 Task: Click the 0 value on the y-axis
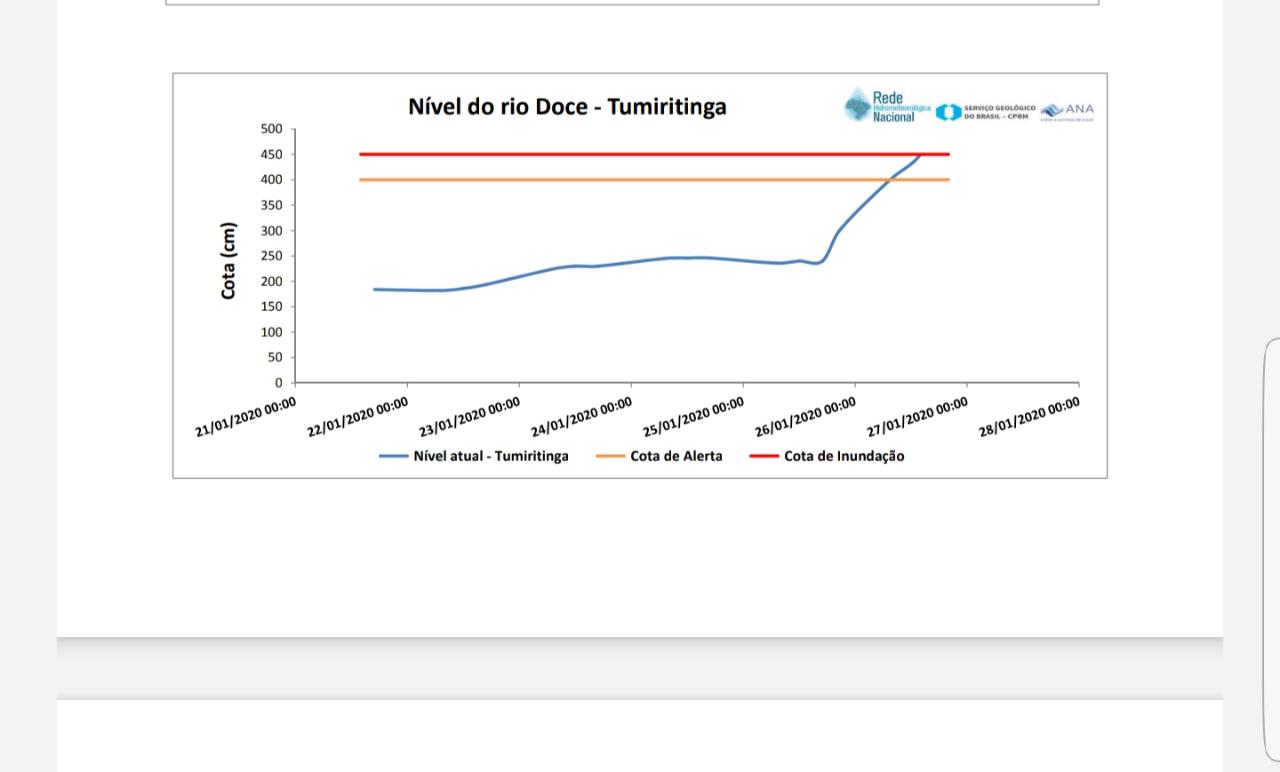tap(278, 383)
